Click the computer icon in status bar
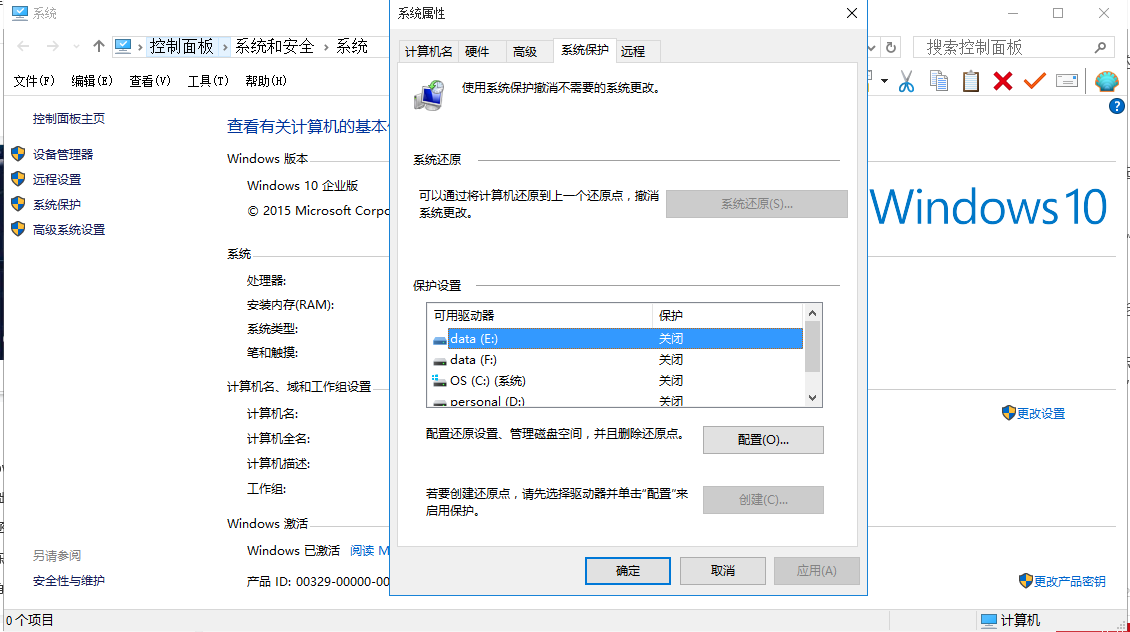 (989, 620)
